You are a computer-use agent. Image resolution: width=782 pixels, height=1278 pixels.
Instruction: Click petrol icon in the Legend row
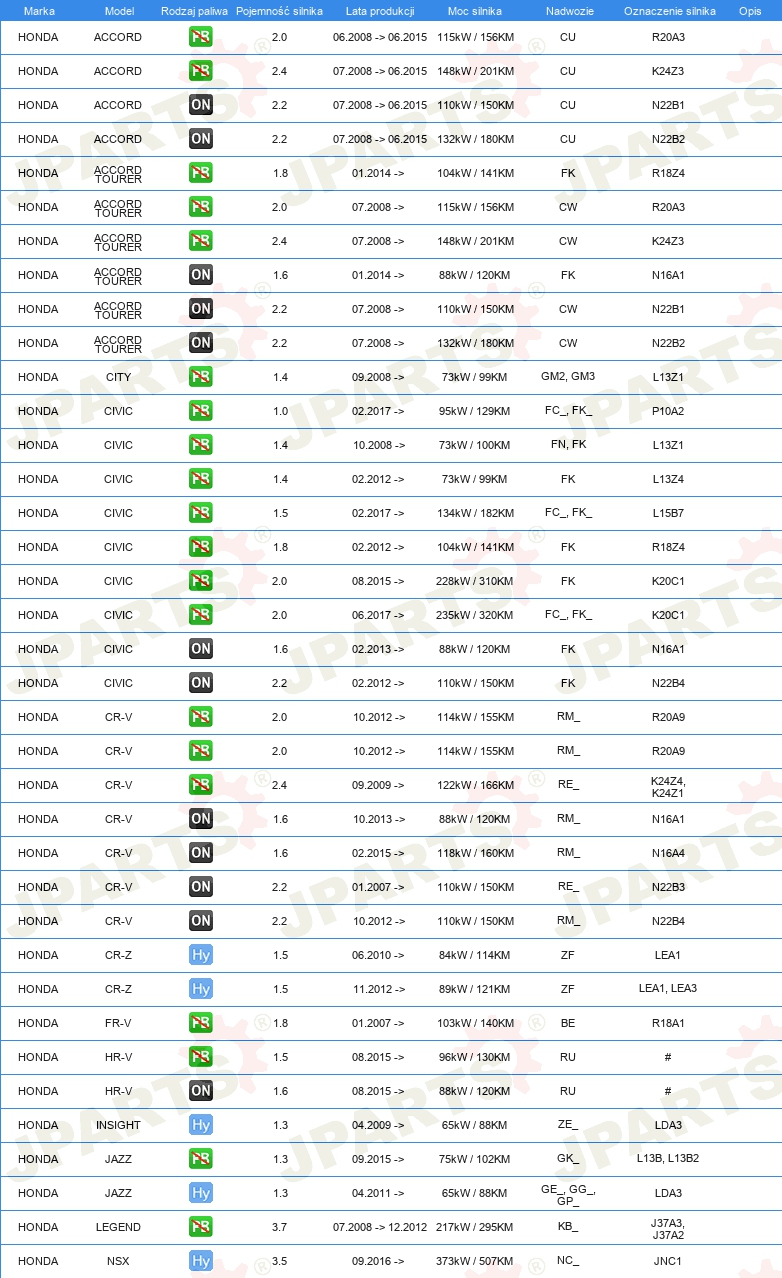(201, 1227)
